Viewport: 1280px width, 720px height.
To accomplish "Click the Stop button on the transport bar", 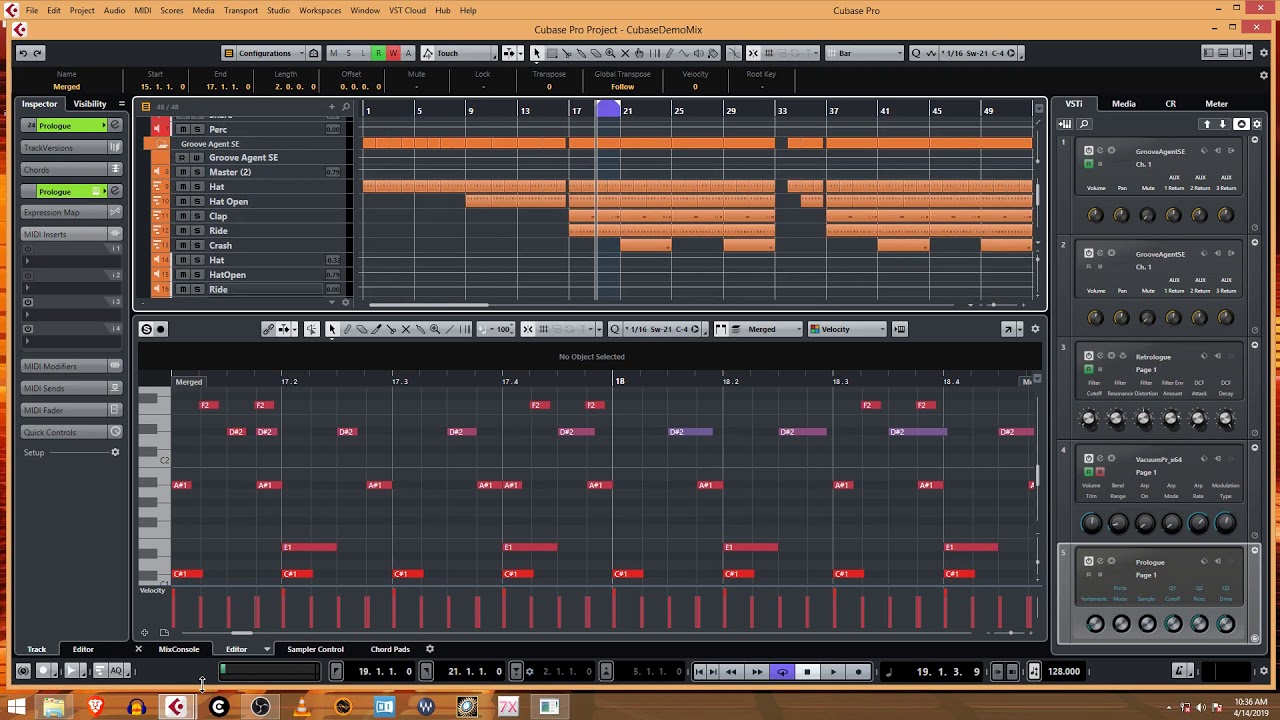I will [807, 672].
